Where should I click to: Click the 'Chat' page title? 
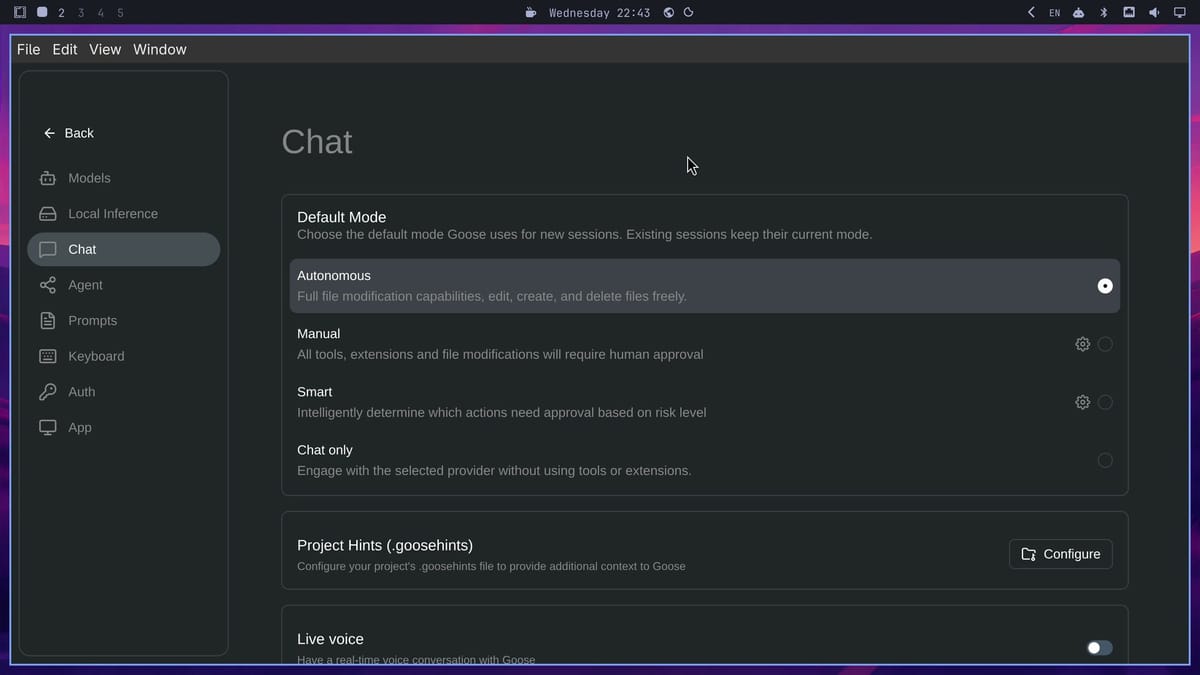click(x=317, y=142)
